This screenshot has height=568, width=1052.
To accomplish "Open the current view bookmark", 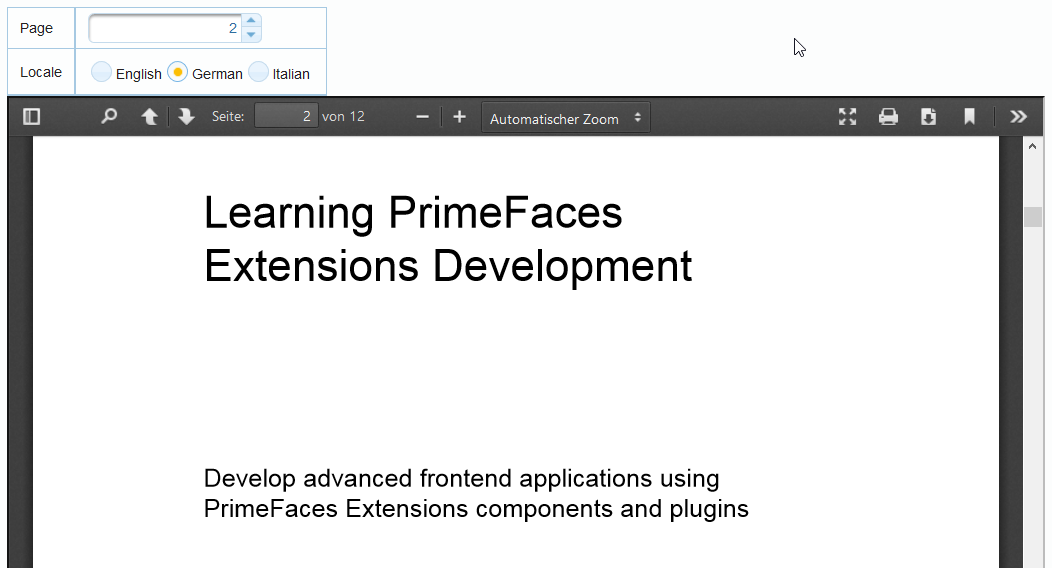I will tap(969, 117).
